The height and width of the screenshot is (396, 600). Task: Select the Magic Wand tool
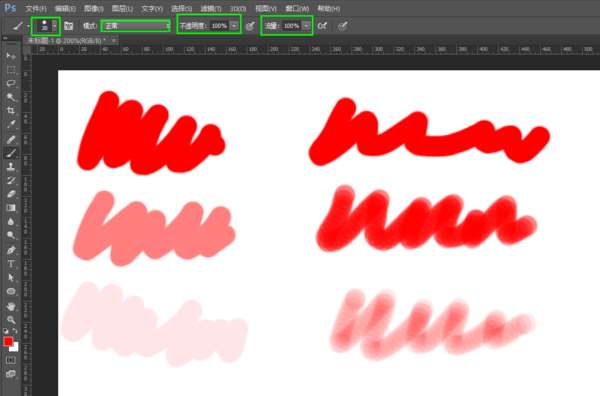coord(11,97)
